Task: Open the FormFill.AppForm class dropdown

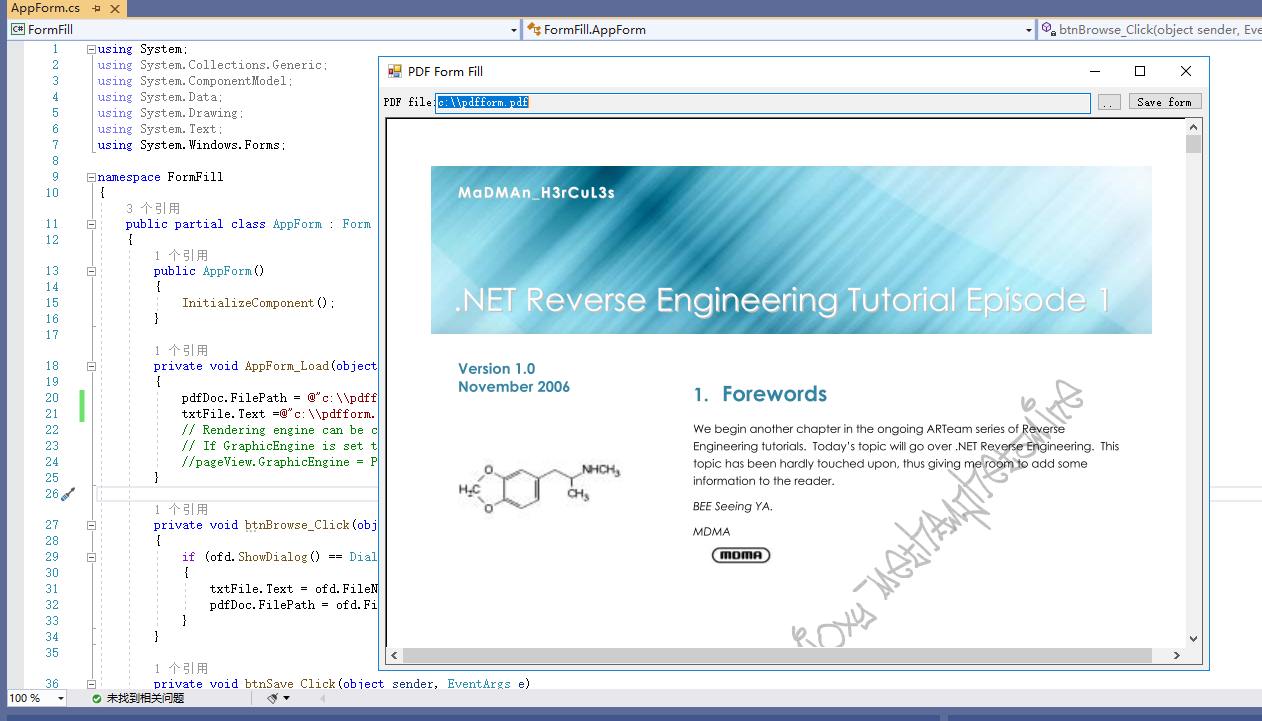Action: [1027, 30]
